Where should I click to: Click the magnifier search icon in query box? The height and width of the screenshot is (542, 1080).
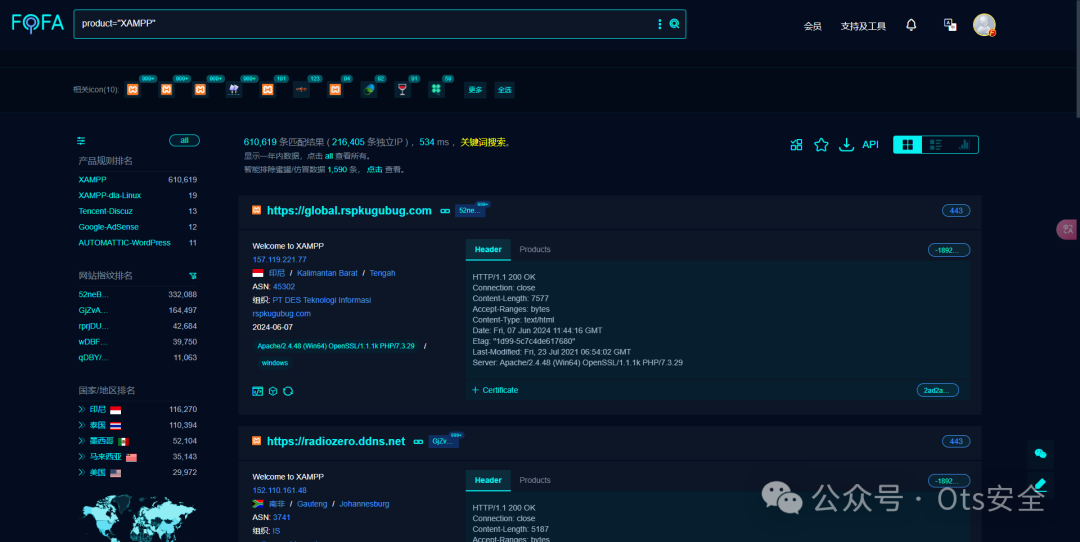pos(674,24)
